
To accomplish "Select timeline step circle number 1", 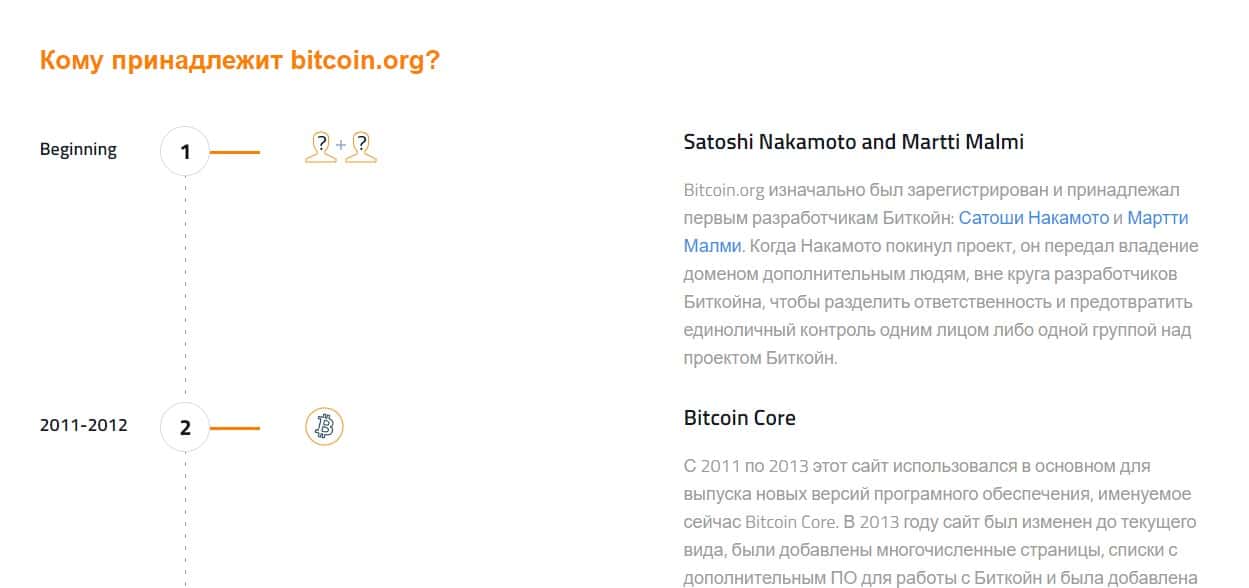I will [185, 152].
